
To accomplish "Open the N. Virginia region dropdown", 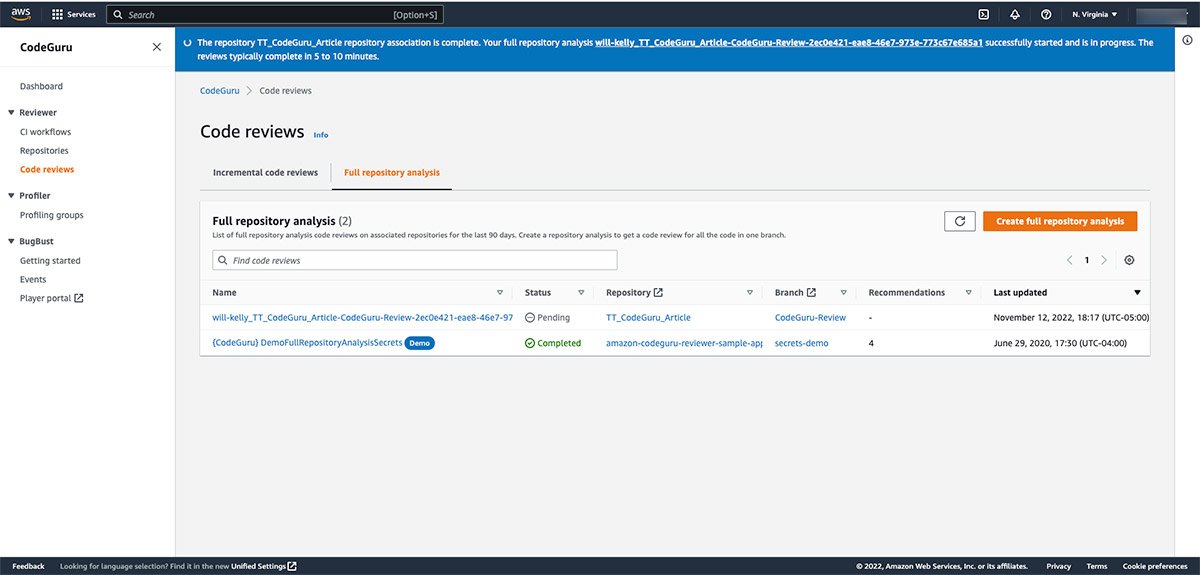I will click(x=1095, y=15).
